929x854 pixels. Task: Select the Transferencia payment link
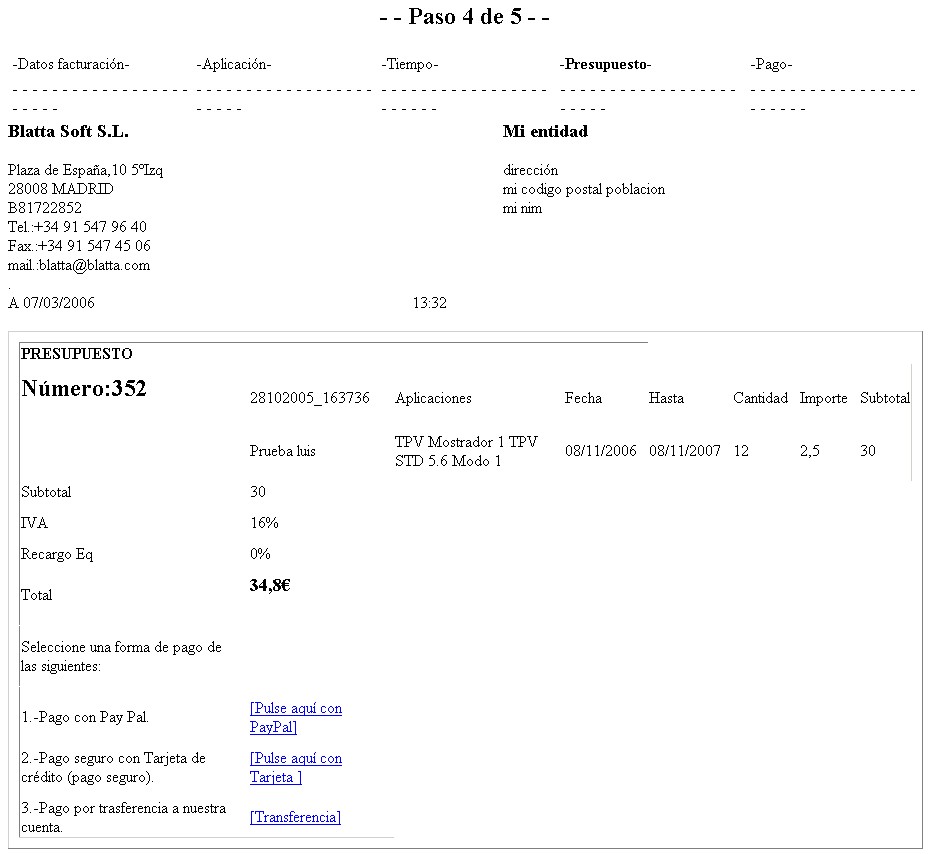point(295,817)
